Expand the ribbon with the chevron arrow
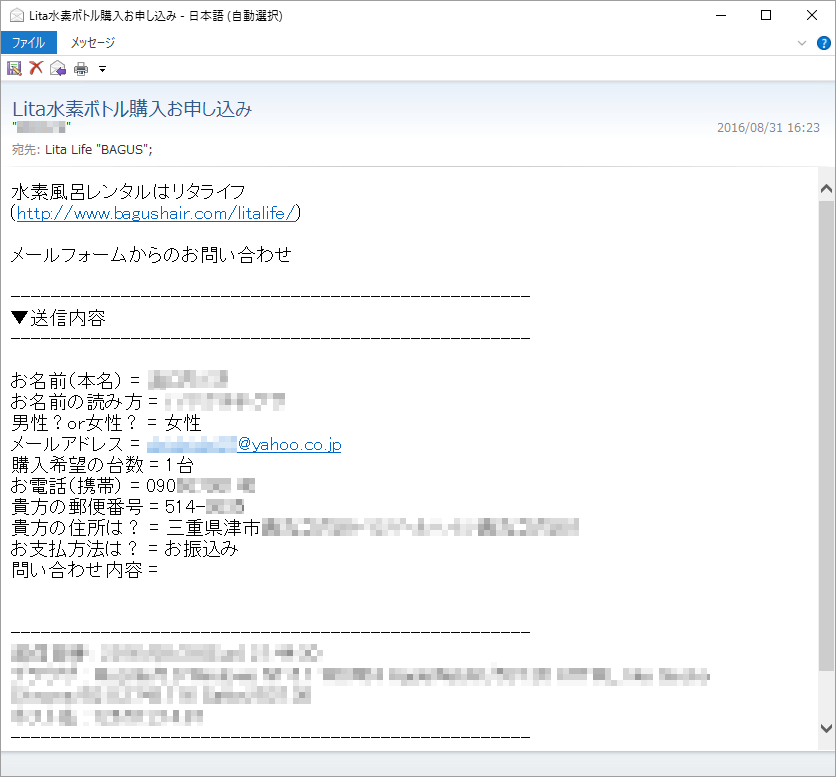836x777 pixels. tap(801, 43)
